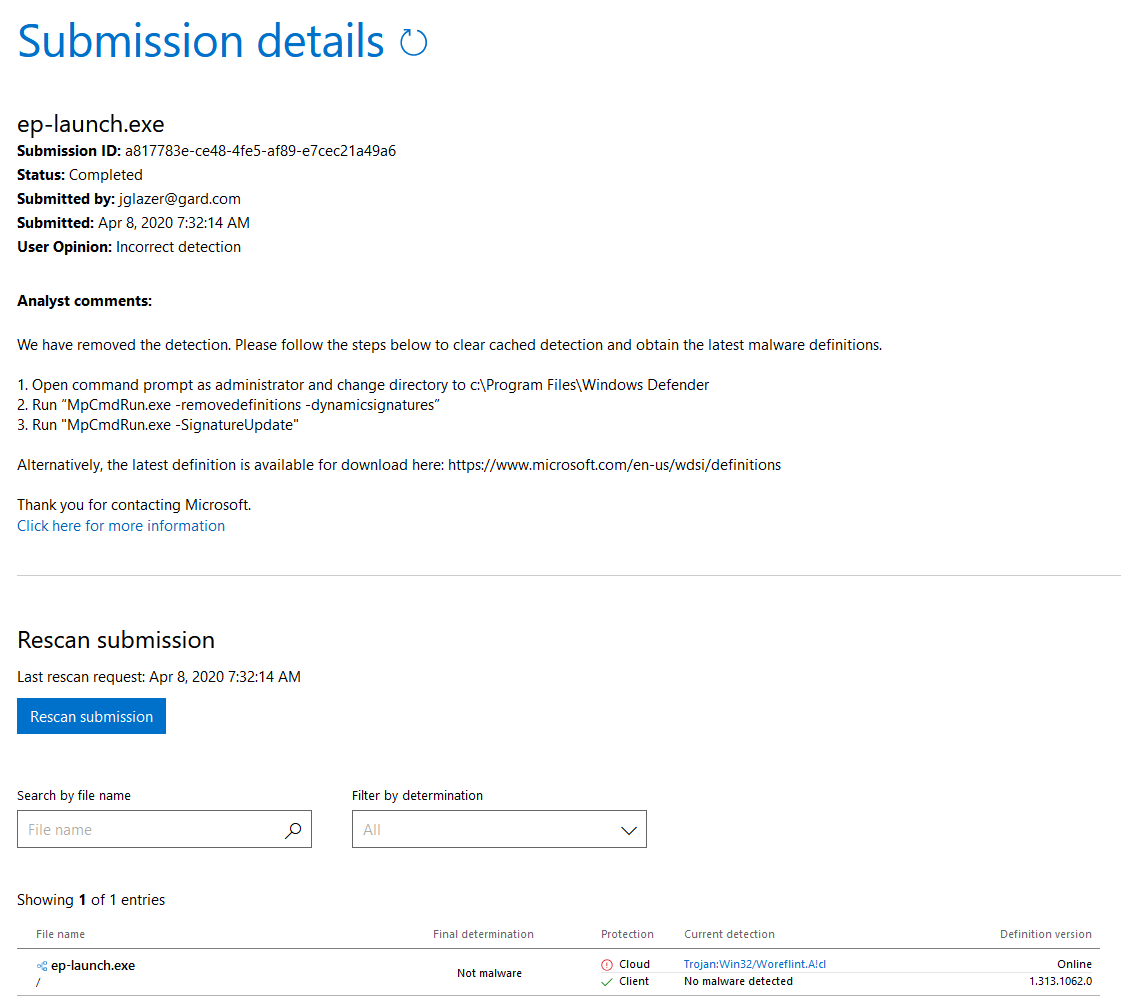Sort by the File name column header
The height and width of the screenshot is (1007, 1135).
coord(60,934)
